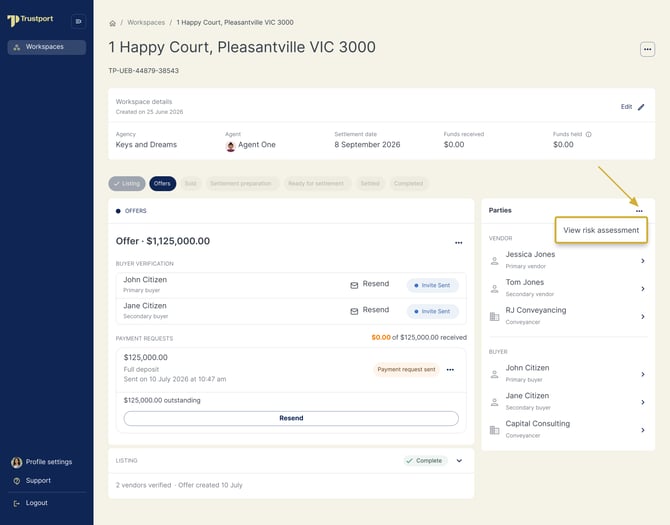
Task: Open Capital Consulting details chevron
Action: point(643,430)
